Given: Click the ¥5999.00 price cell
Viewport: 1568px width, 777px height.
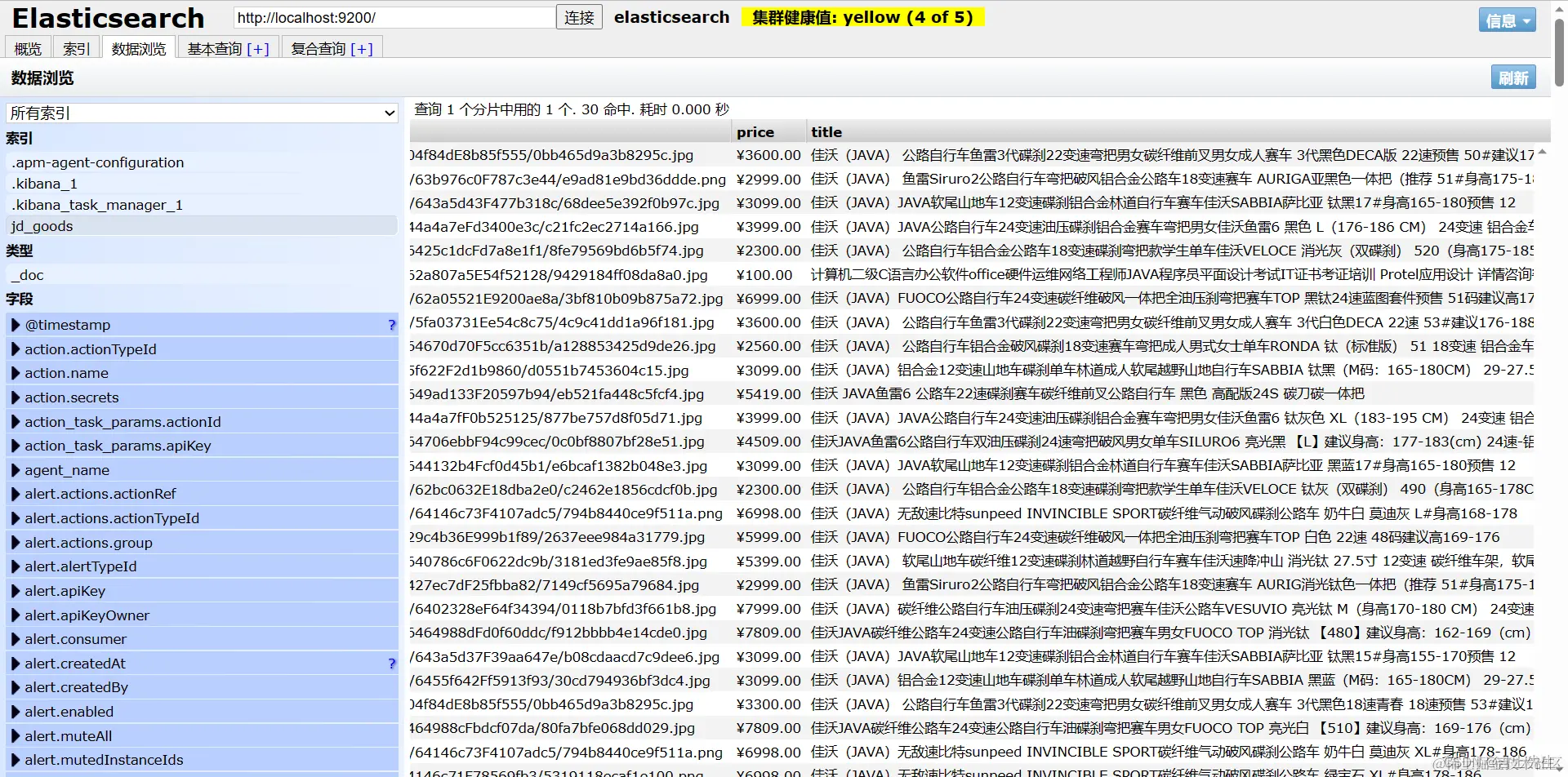Looking at the screenshot, I should pyautogui.click(x=768, y=537).
